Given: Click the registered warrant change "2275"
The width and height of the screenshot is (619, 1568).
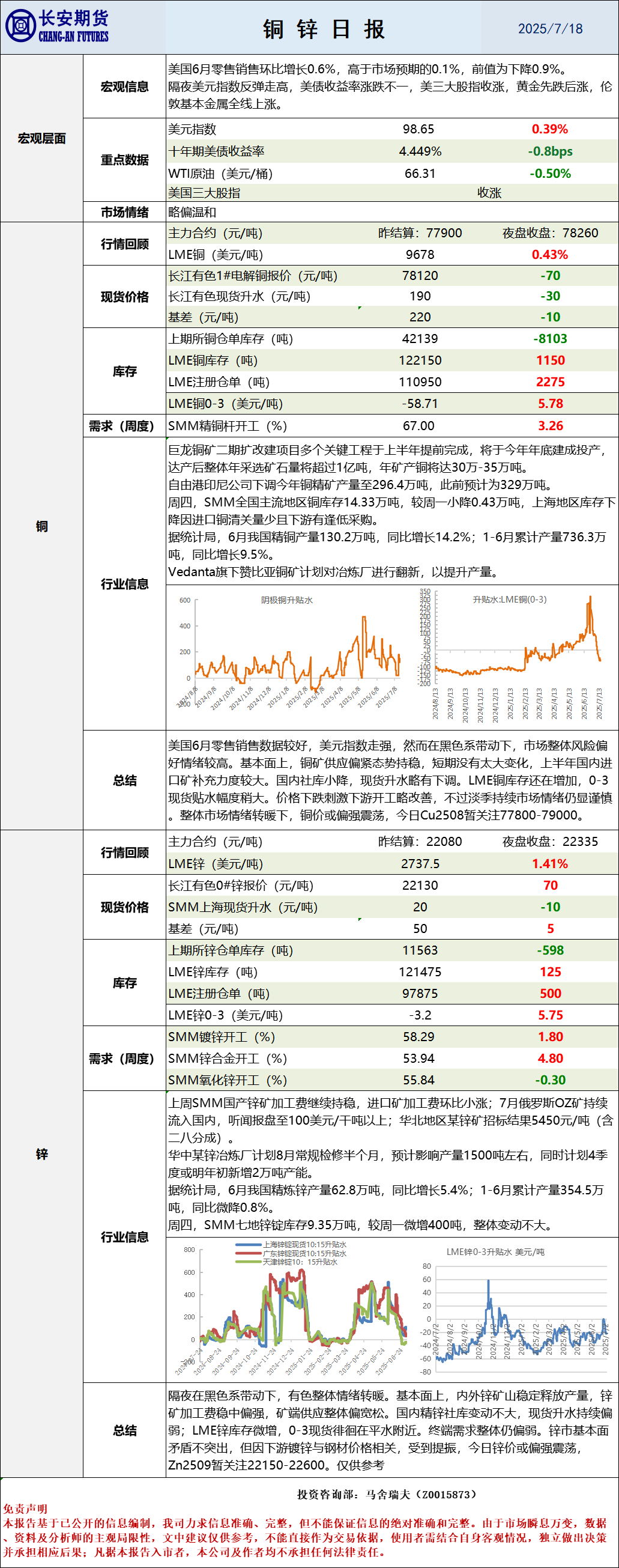Looking at the screenshot, I should pos(550,381).
